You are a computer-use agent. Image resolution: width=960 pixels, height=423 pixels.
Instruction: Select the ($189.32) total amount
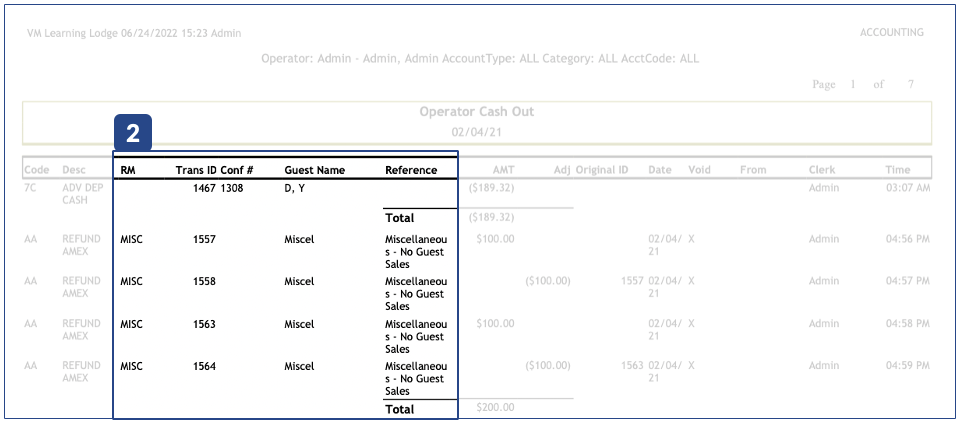tap(490, 217)
